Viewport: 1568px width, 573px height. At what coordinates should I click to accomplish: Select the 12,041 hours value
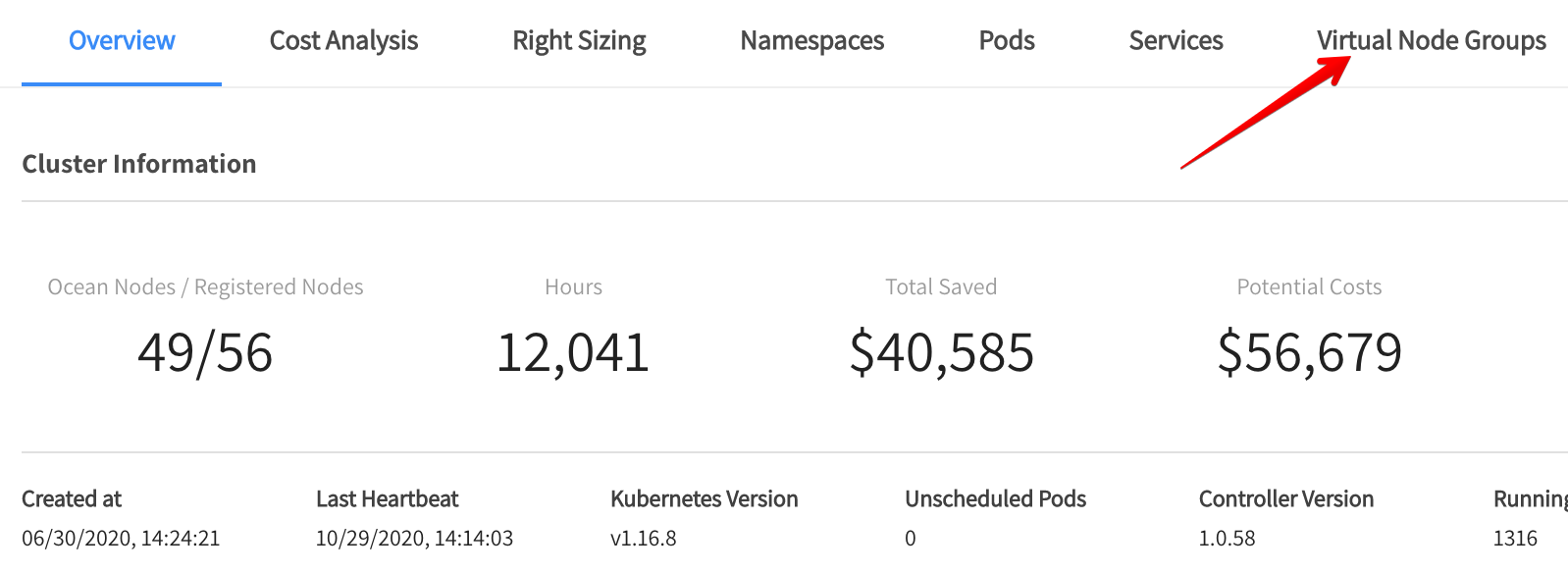pyautogui.click(x=573, y=352)
